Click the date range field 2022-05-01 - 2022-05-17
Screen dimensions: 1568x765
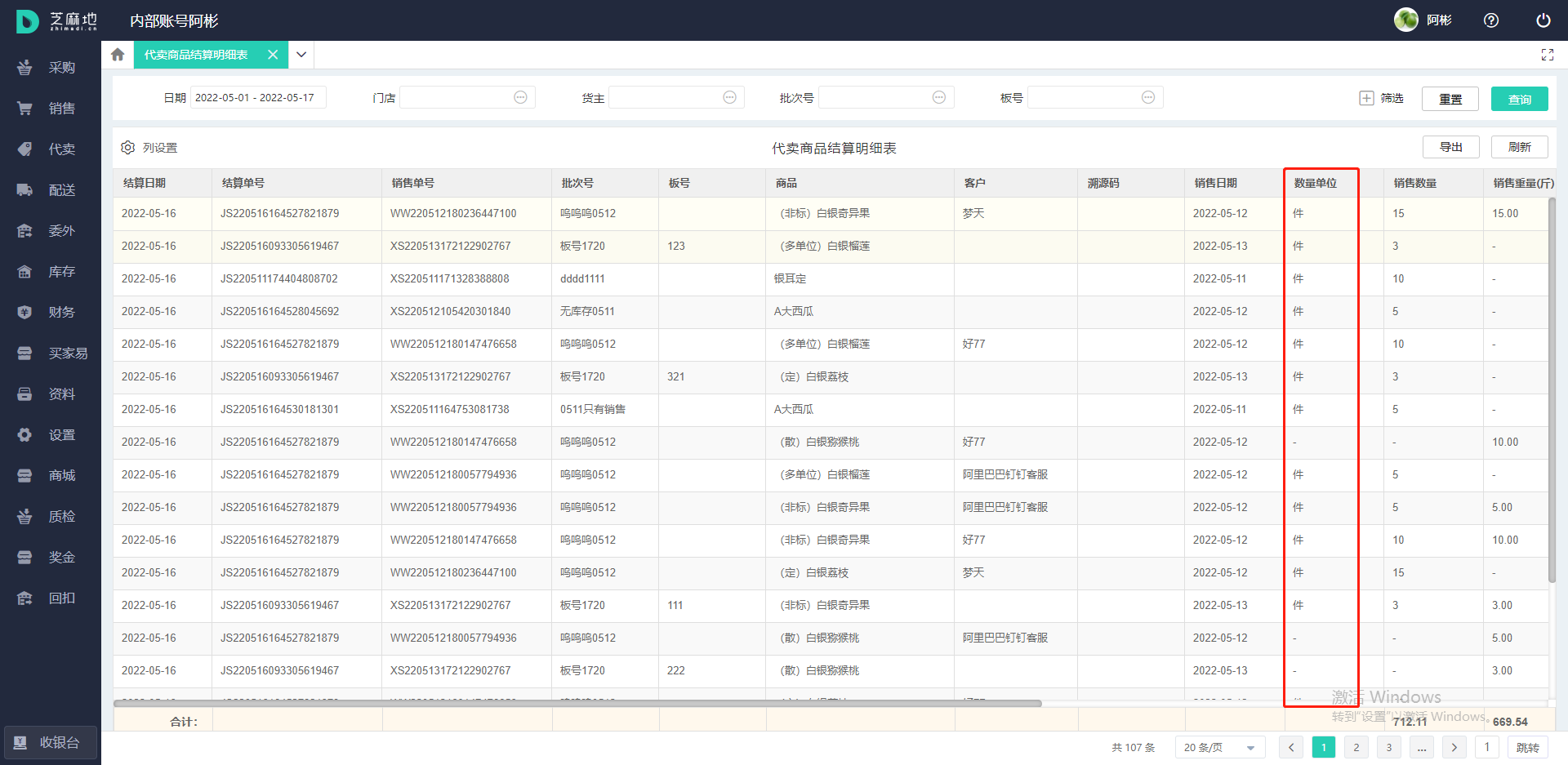[x=258, y=97]
